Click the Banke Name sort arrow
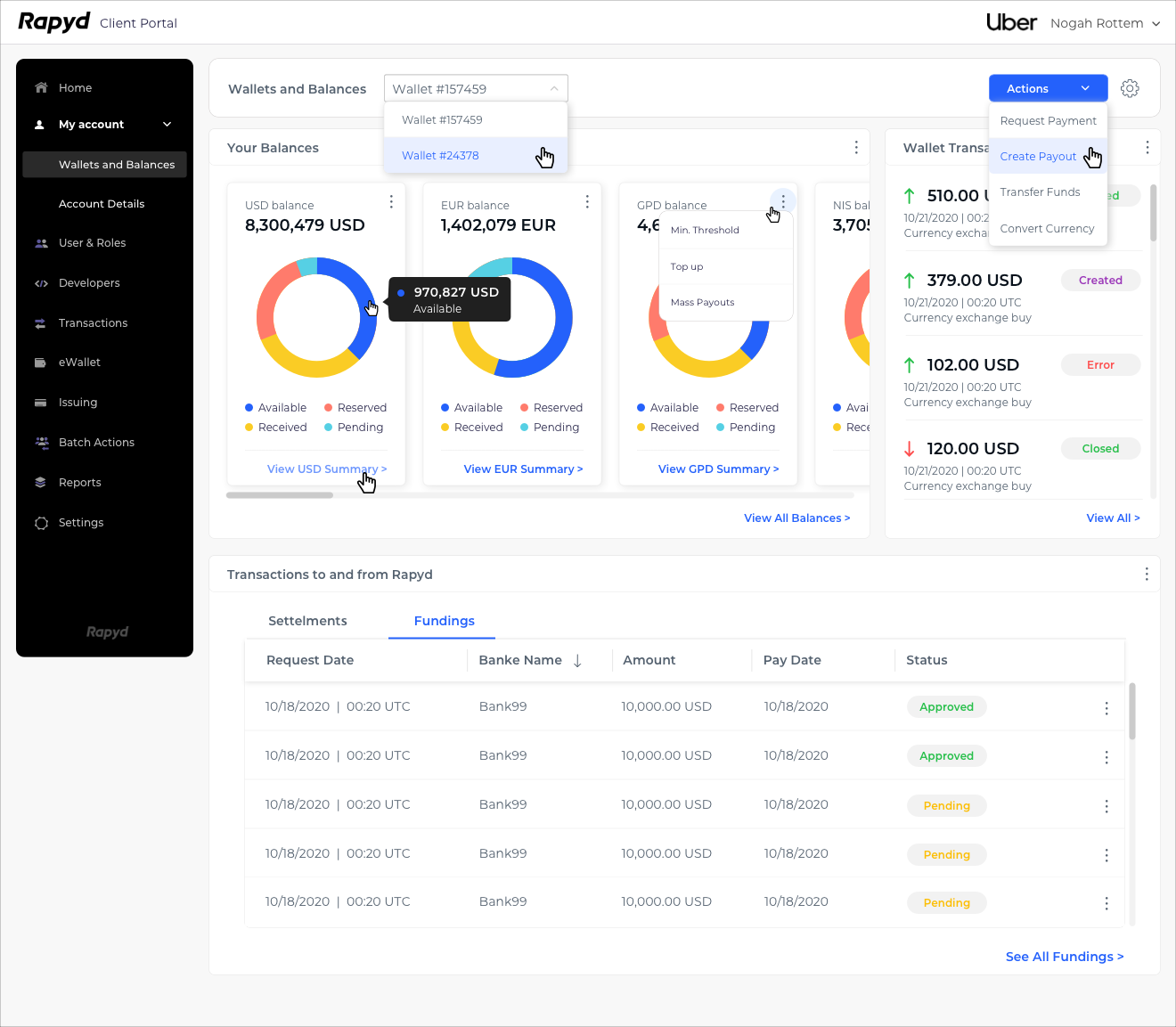1176x1027 pixels. pos(577,661)
